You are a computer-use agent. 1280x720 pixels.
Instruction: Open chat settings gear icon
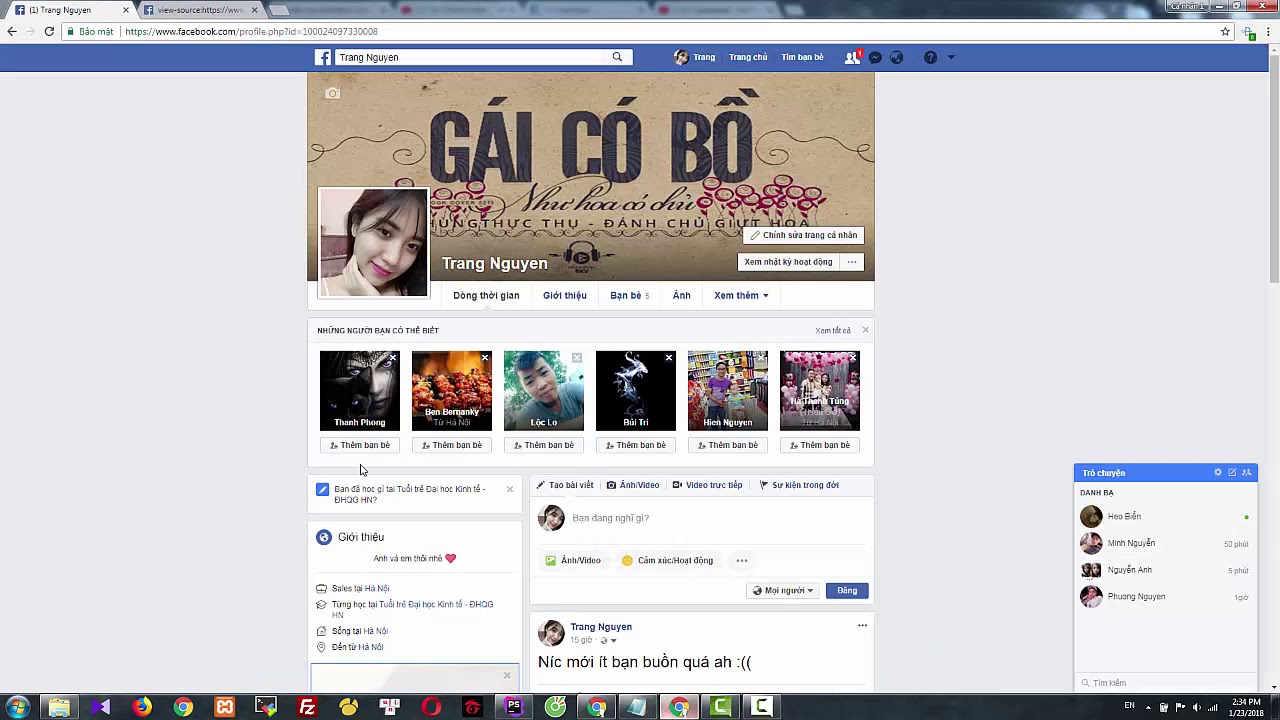[1218, 472]
